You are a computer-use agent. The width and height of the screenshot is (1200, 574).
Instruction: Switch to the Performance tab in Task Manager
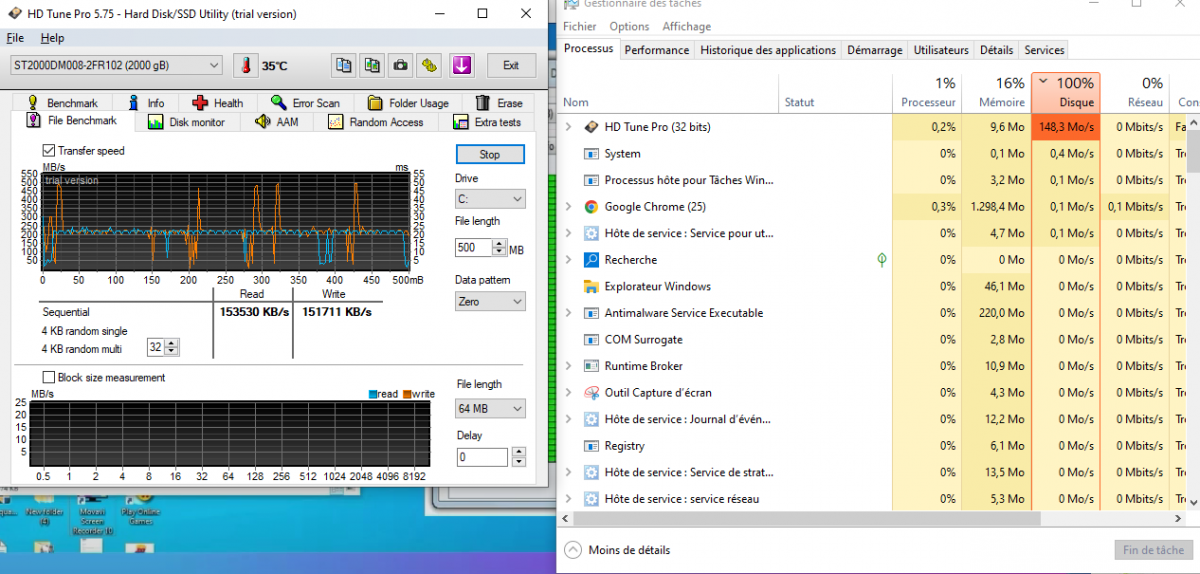[657, 50]
